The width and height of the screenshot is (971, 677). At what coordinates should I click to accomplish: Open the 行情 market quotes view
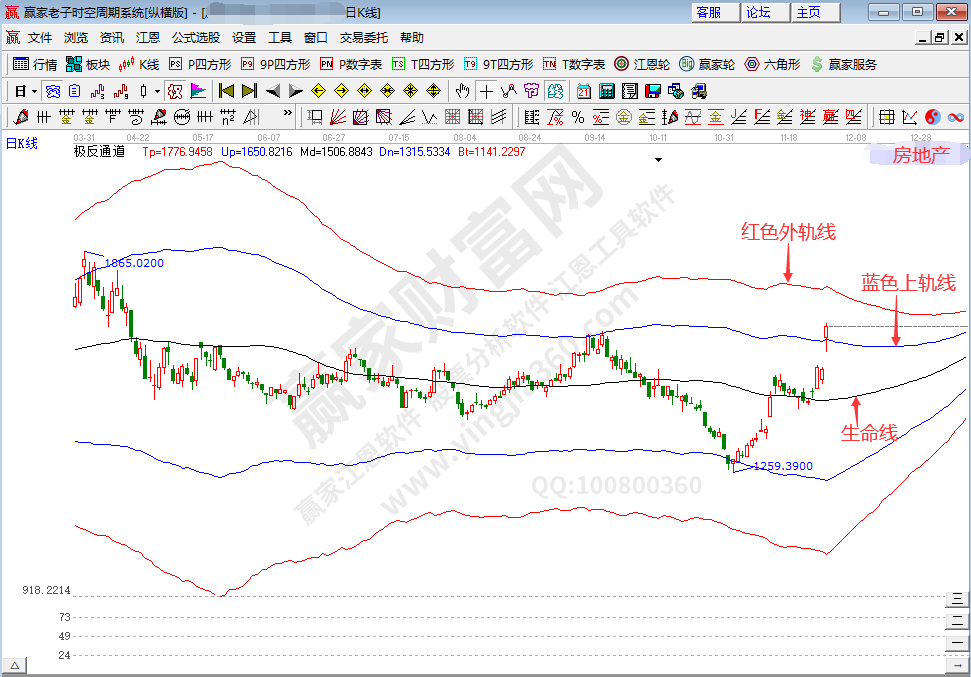pyautogui.click(x=34, y=64)
